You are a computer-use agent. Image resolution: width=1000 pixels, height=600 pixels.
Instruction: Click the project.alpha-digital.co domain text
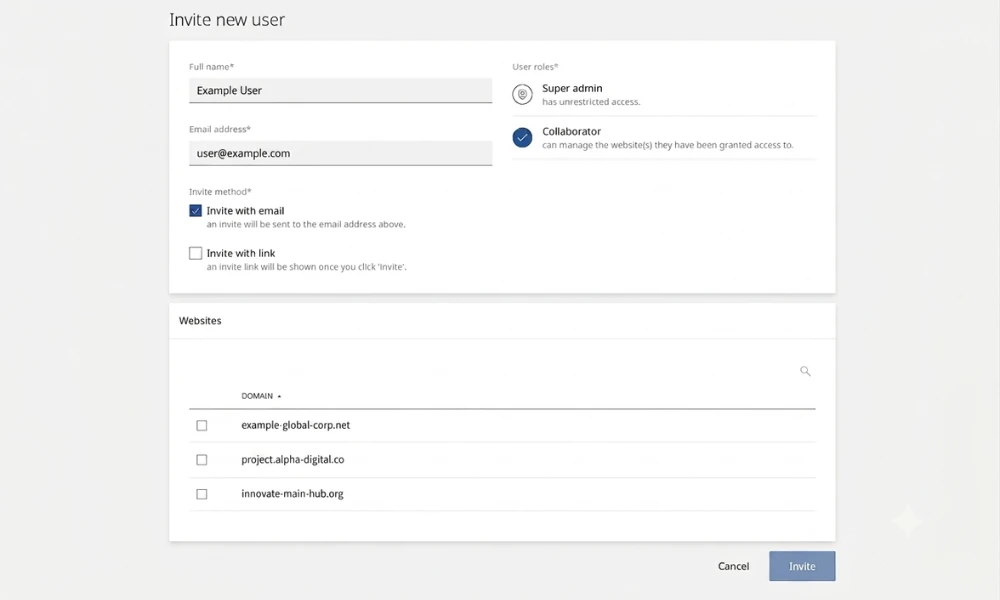coord(293,460)
